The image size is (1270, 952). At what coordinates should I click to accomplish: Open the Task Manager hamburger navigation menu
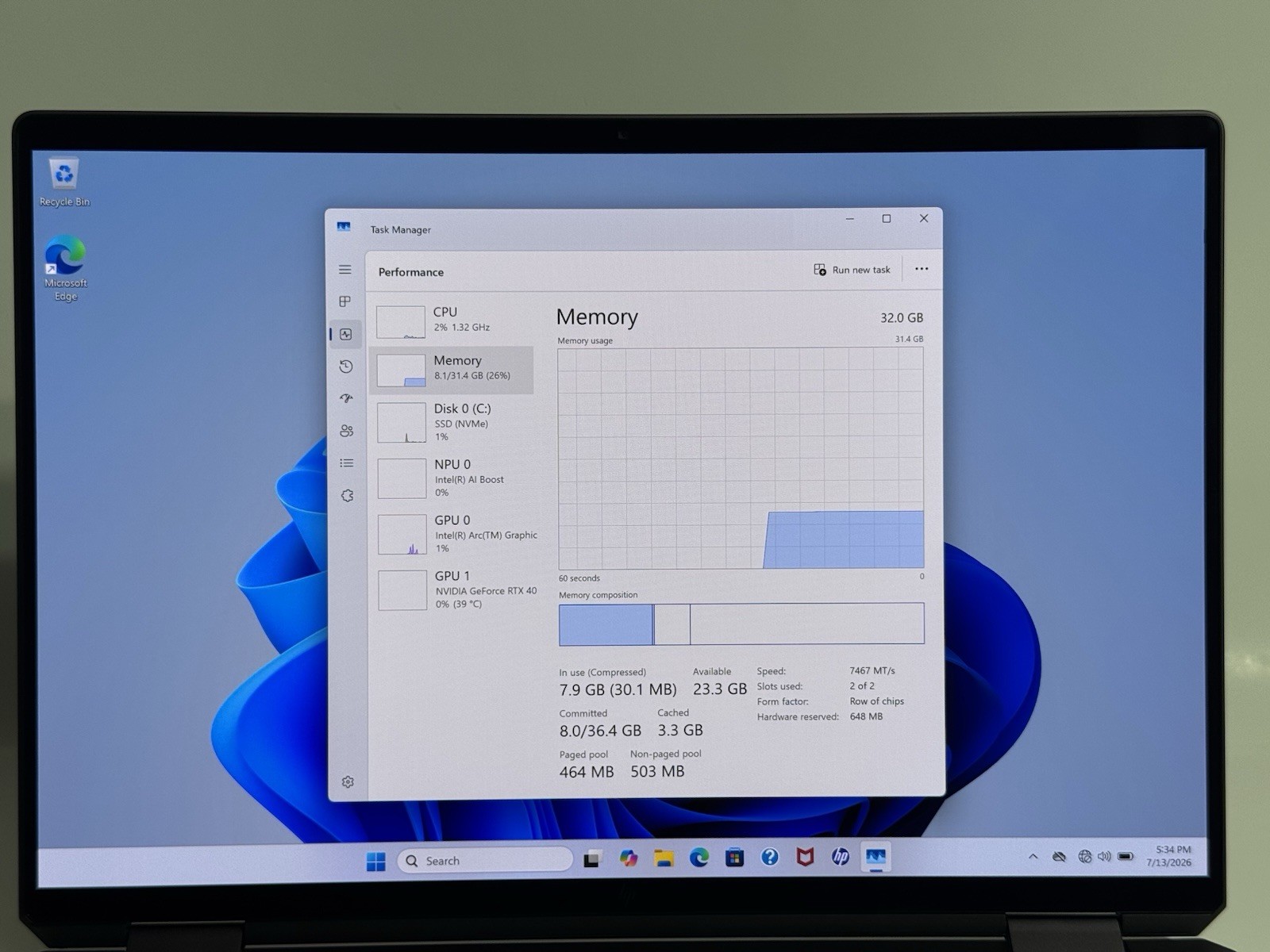[344, 270]
